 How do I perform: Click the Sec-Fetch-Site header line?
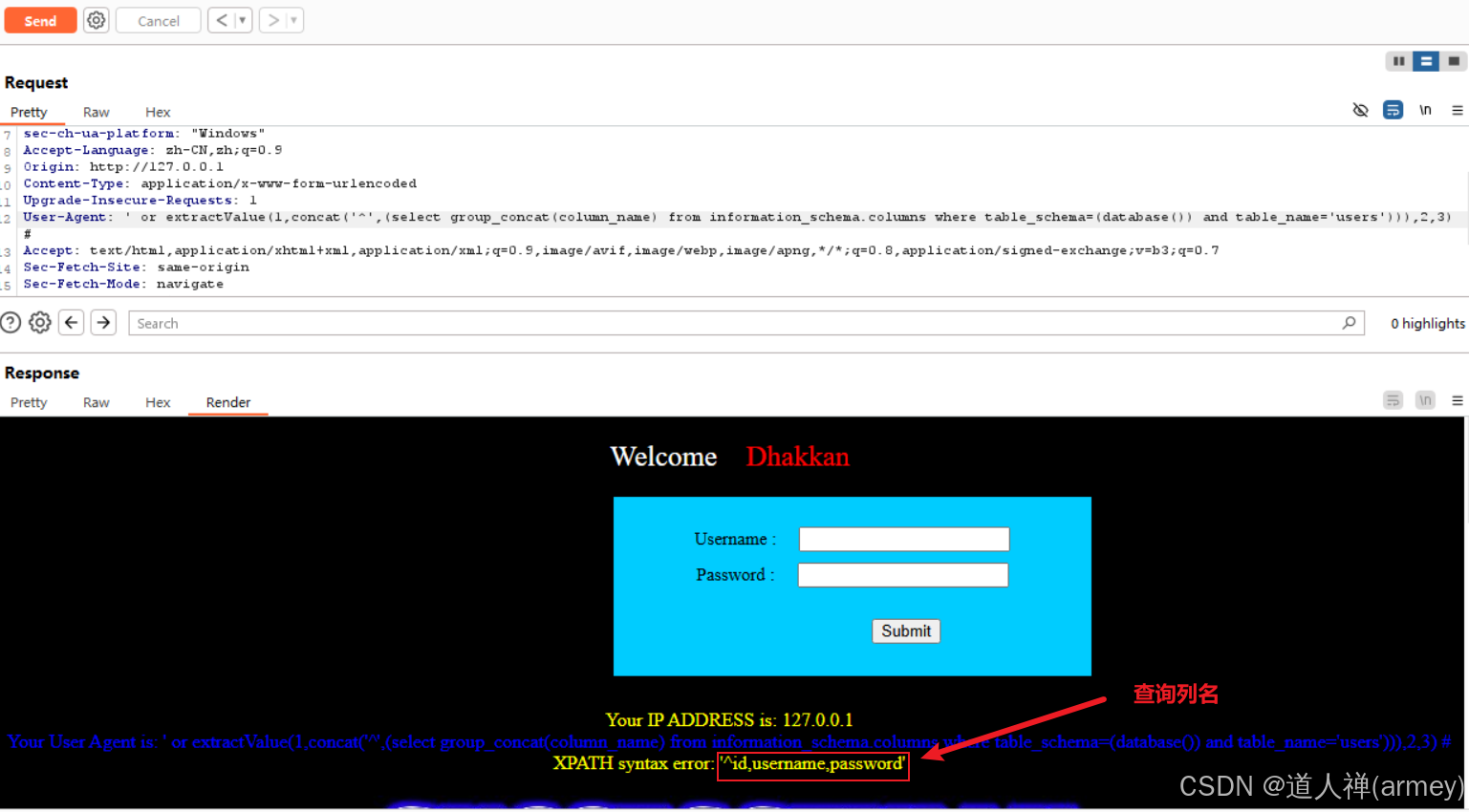[136, 267]
